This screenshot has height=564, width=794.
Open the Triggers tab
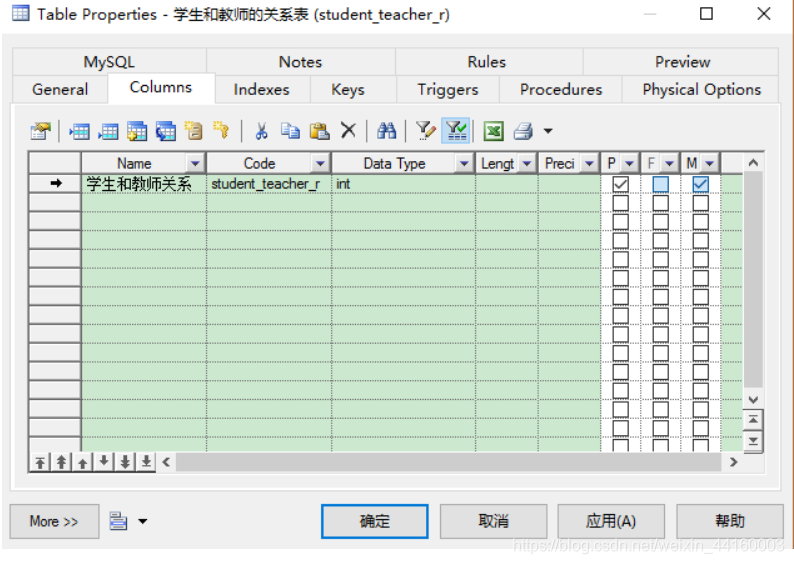(448, 90)
